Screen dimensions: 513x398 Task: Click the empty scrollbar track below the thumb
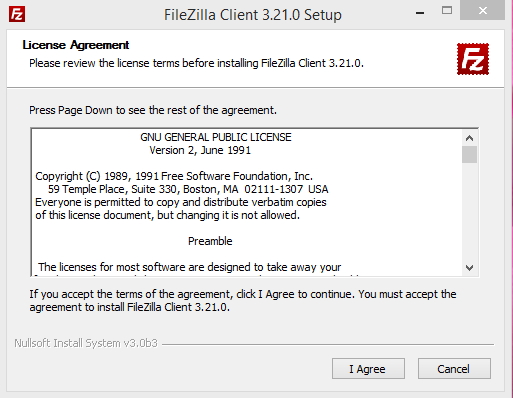coord(469,212)
